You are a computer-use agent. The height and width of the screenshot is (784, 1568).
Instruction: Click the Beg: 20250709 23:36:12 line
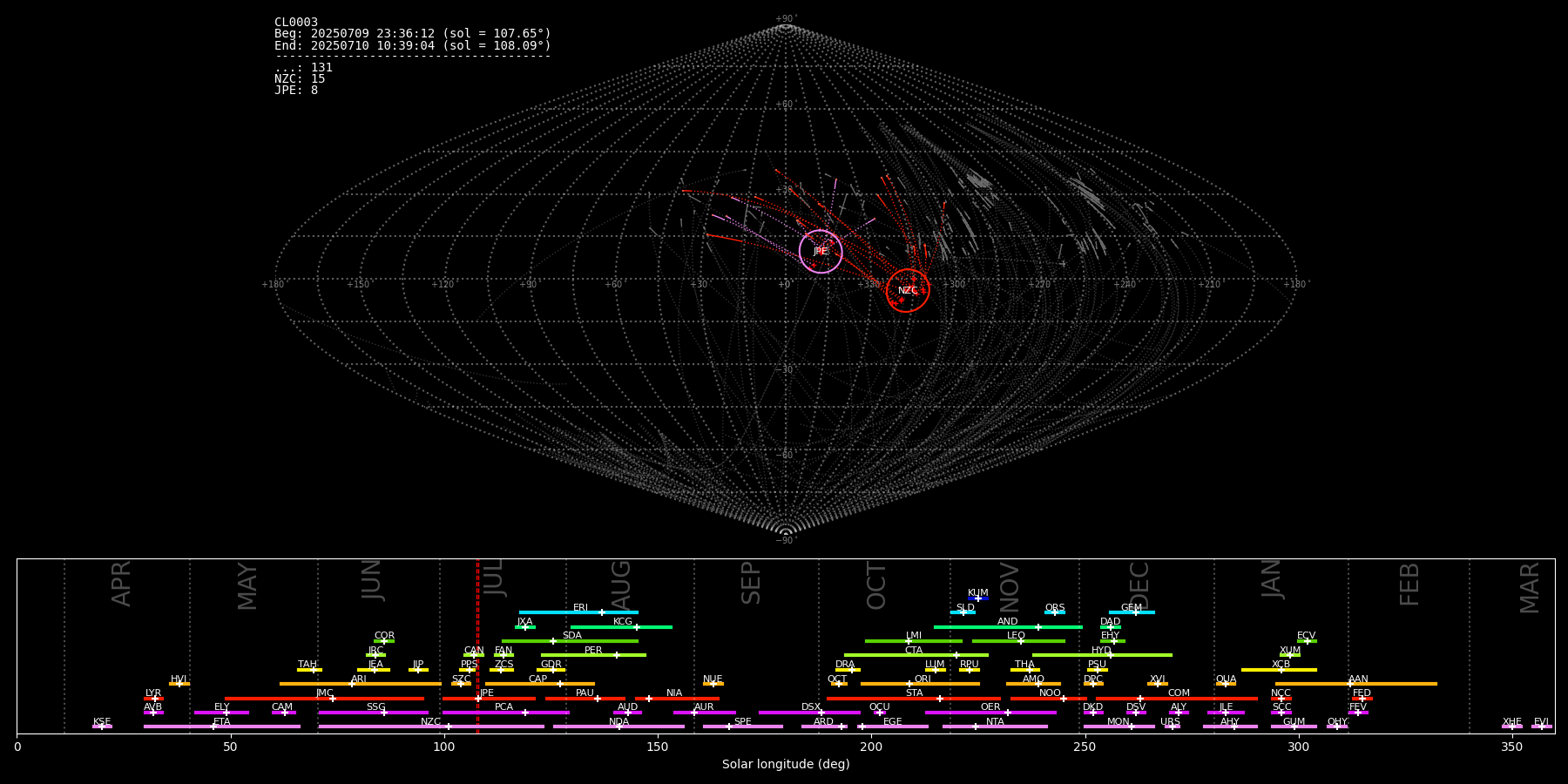coord(413,34)
